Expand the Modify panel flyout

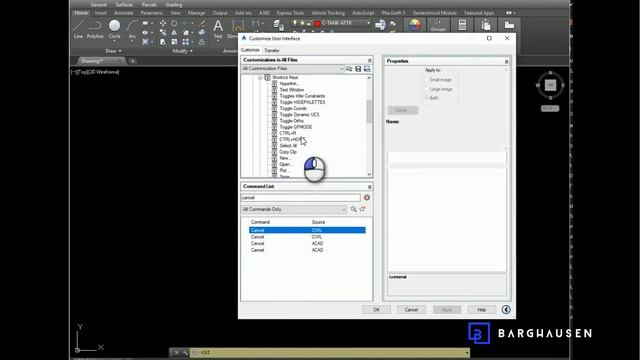182,51
